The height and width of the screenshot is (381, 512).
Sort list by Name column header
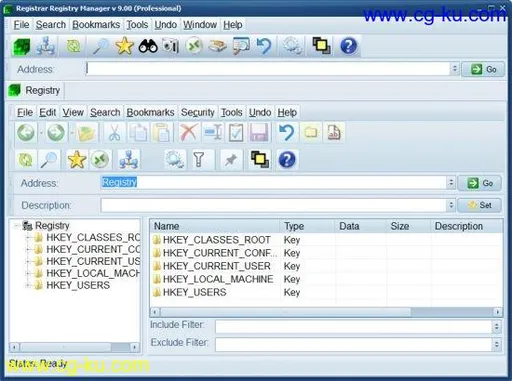coord(215,226)
